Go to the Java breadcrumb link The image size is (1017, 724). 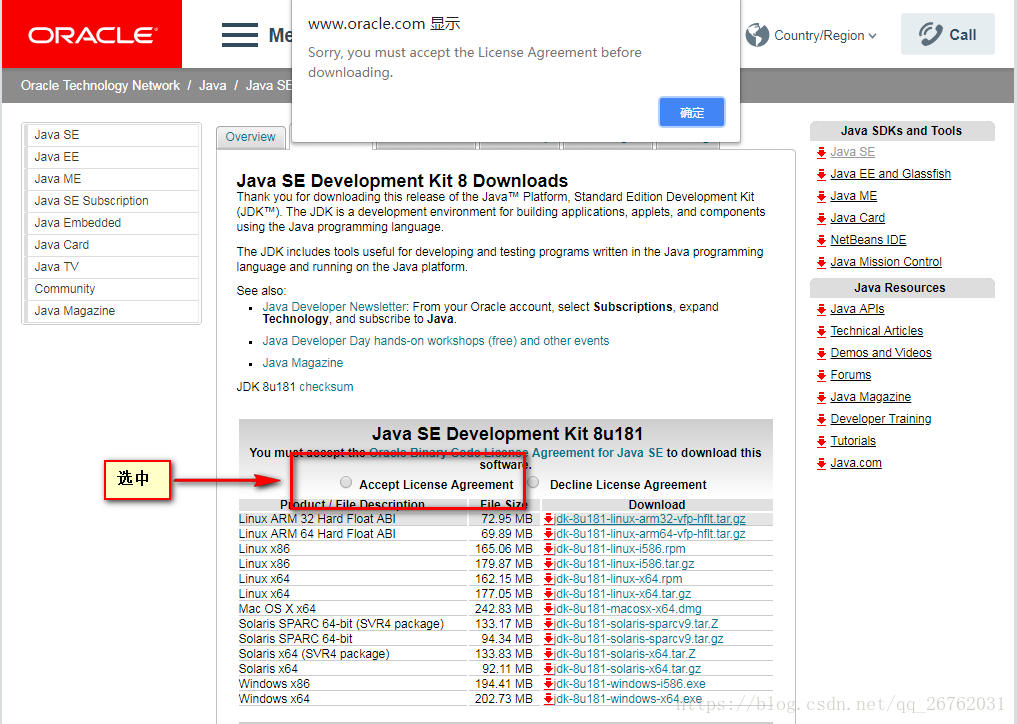213,86
